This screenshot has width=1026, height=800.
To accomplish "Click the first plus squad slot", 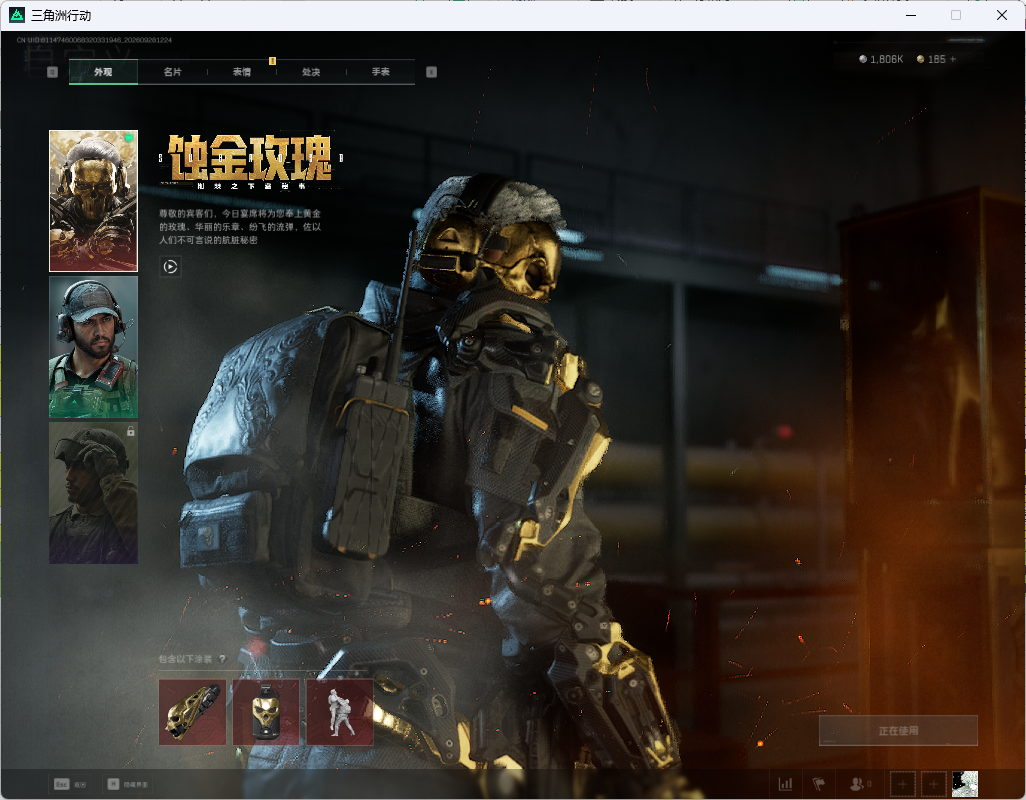I will coord(902,784).
